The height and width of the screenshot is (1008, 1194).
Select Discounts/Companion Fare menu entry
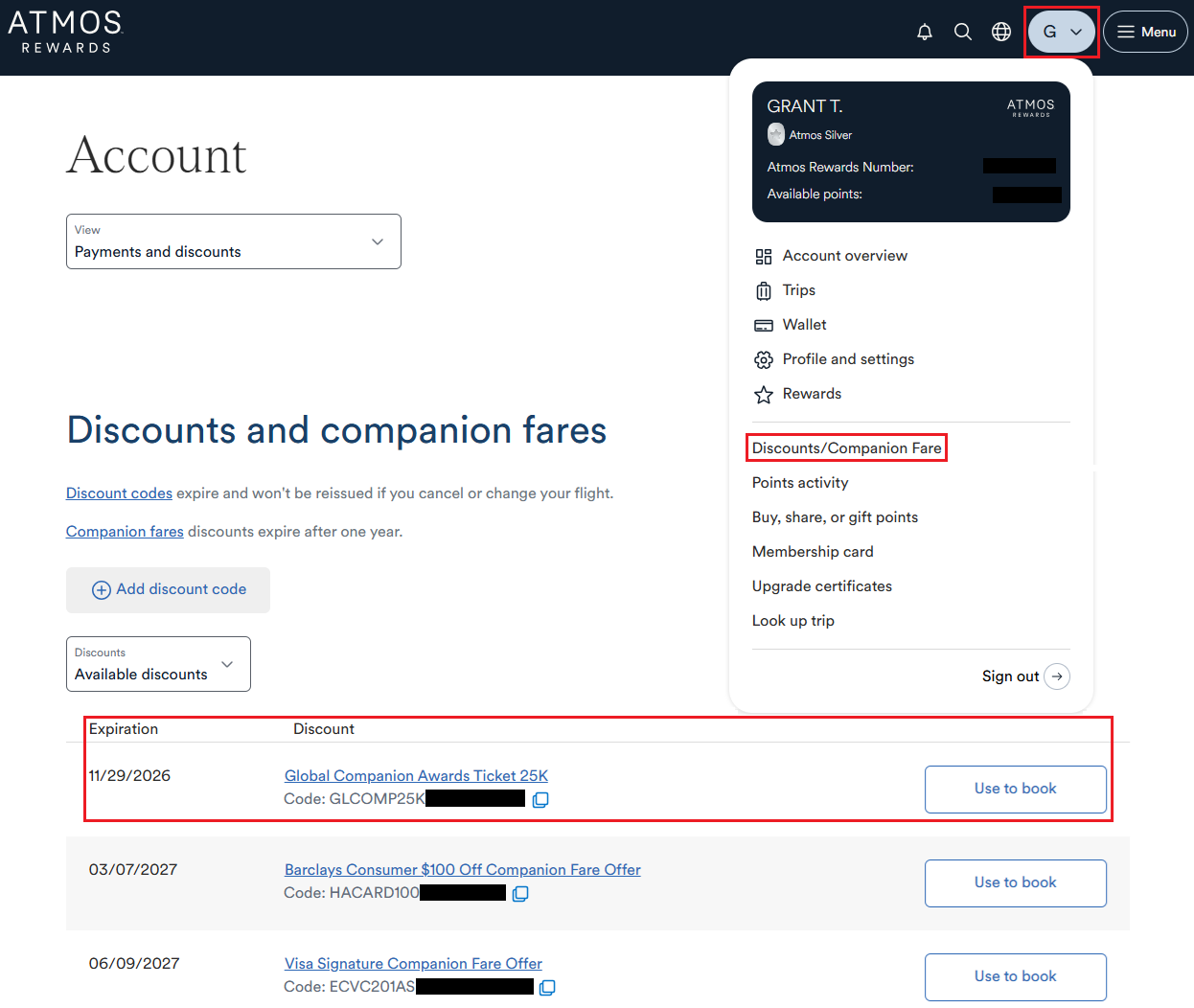click(x=847, y=448)
